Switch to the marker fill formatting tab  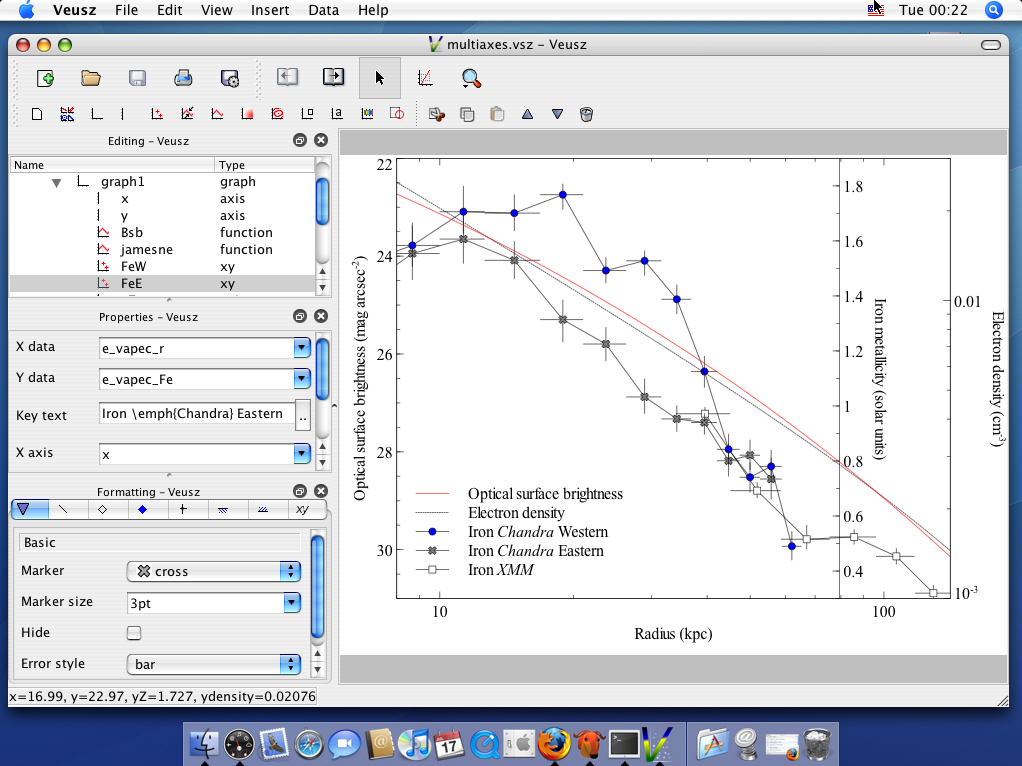tap(143, 509)
